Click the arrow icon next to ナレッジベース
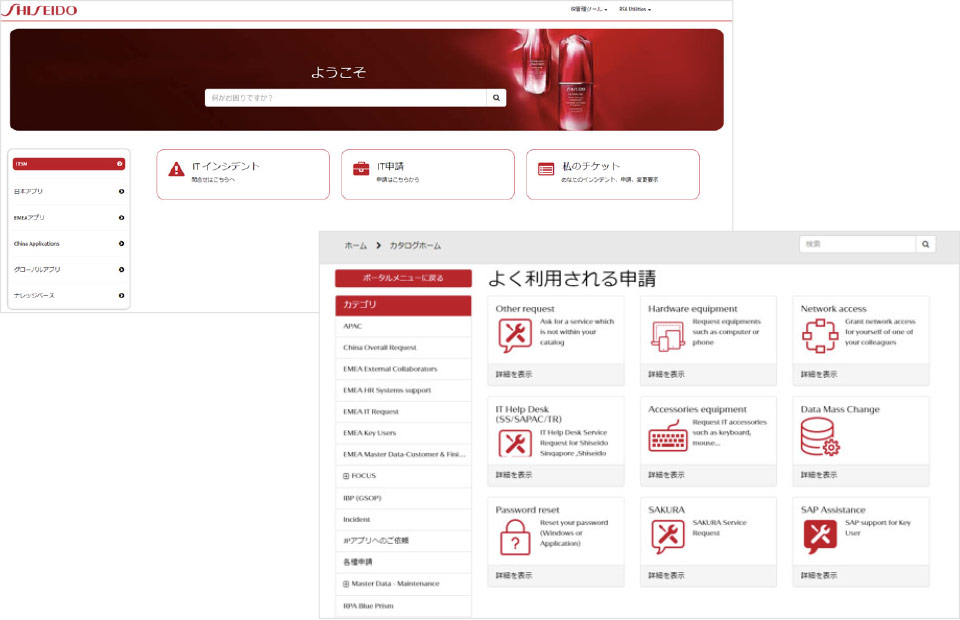 pos(121,296)
